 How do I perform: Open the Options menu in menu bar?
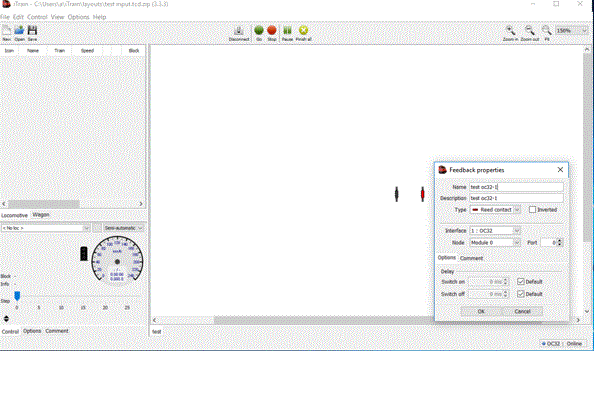click(77, 17)
